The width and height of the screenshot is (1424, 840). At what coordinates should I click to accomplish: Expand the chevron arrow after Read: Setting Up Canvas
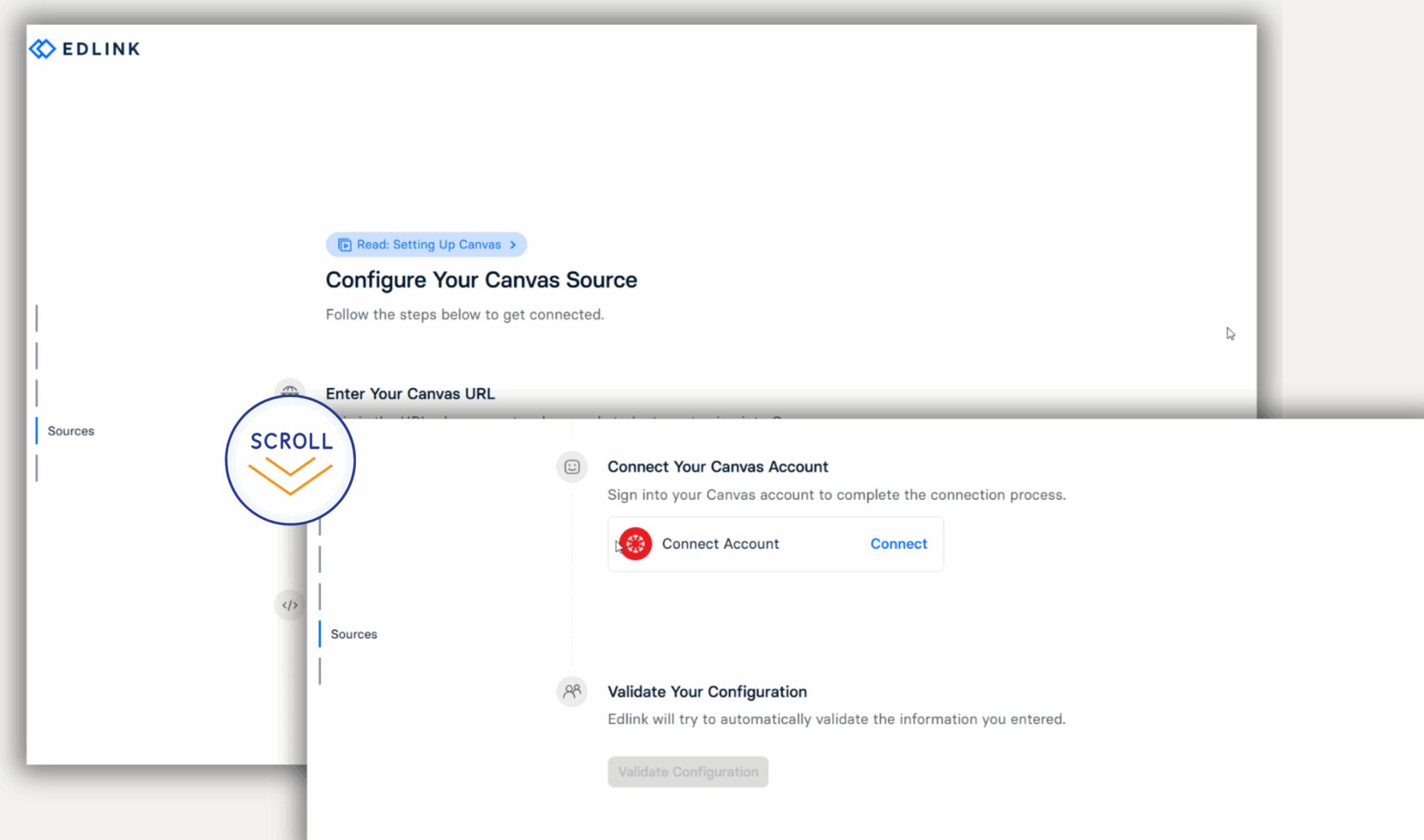point(513,244)
